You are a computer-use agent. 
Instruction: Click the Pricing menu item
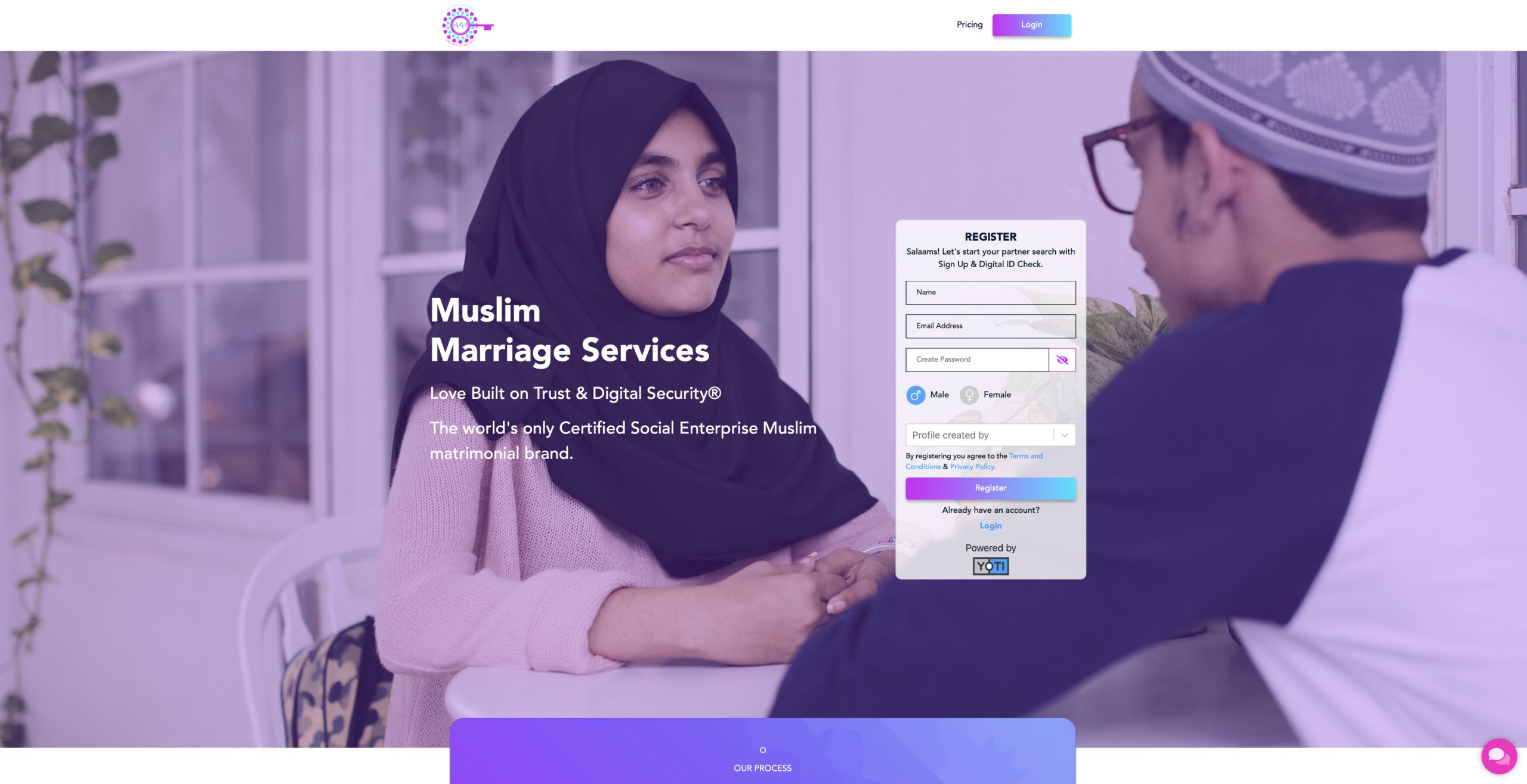coord(969,24)
